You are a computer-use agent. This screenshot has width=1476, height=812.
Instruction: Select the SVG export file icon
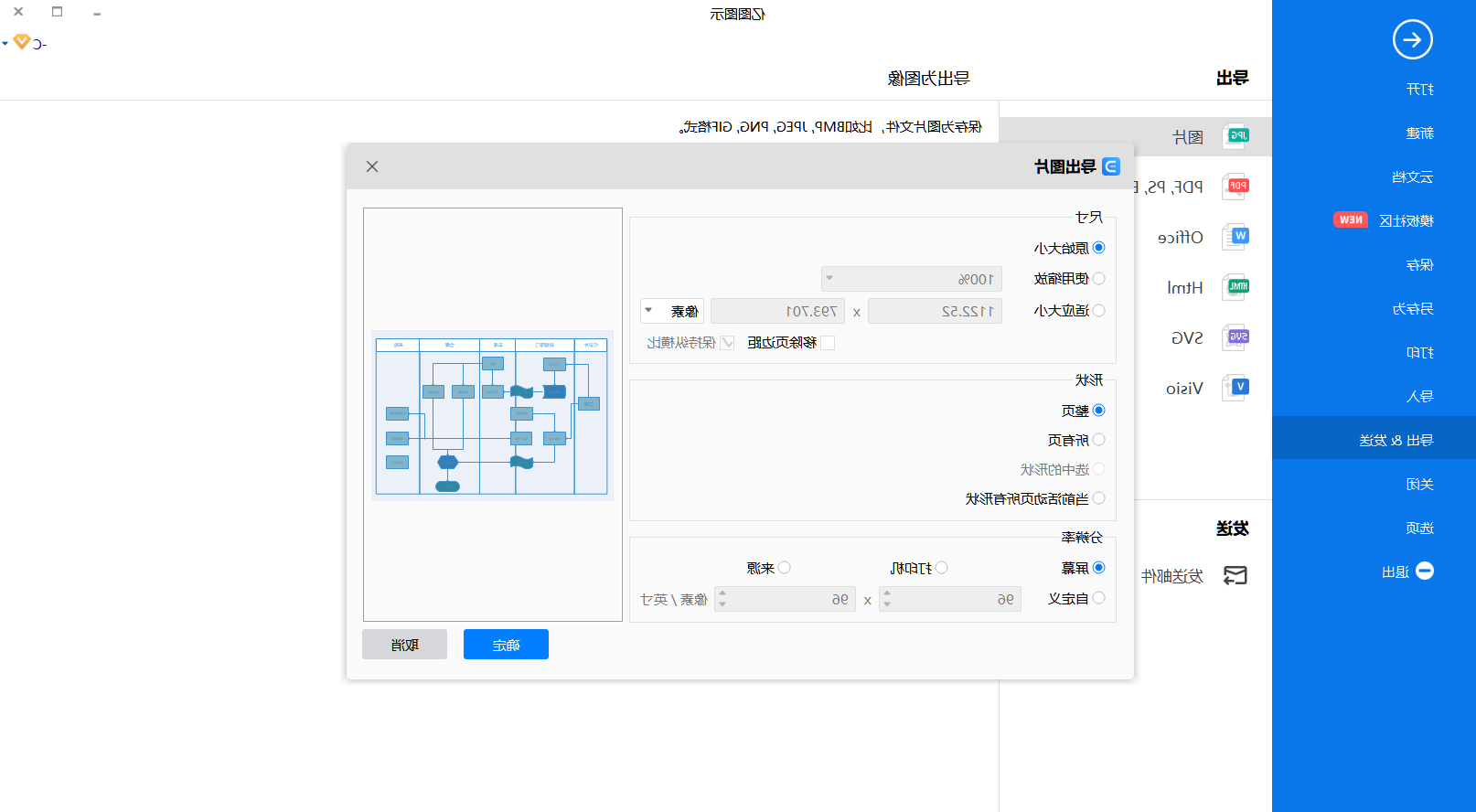coord(1236,337)
